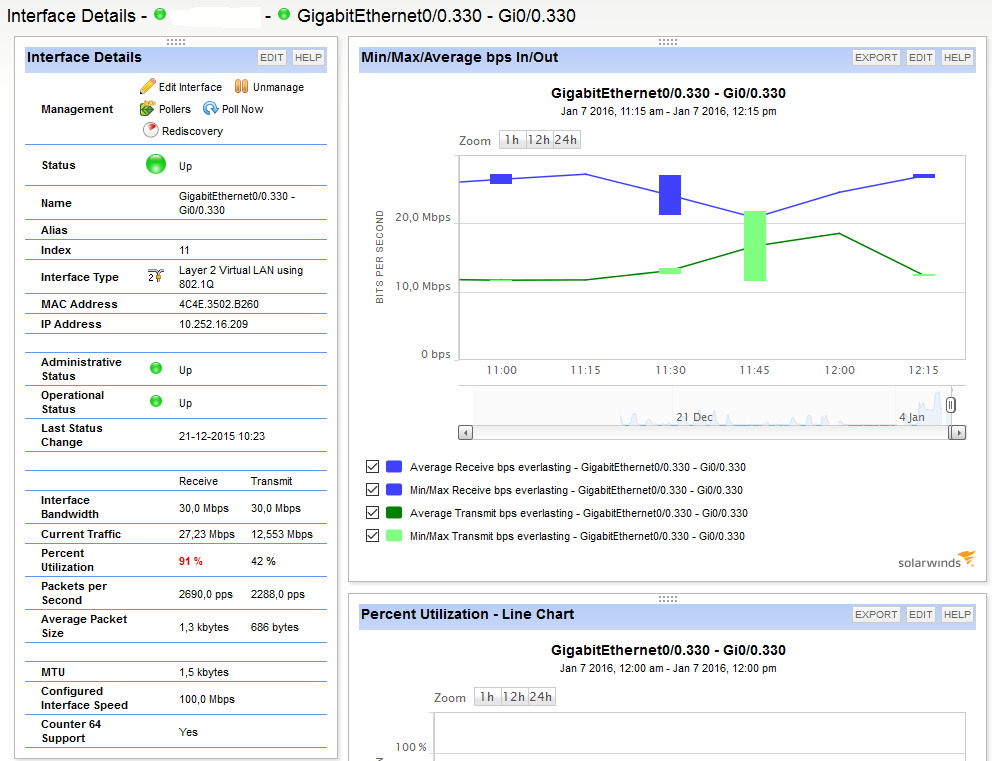Click drag handle above Percent Utilization panel
The height and width of the screenshot is (761, 992).
point(667,599)
